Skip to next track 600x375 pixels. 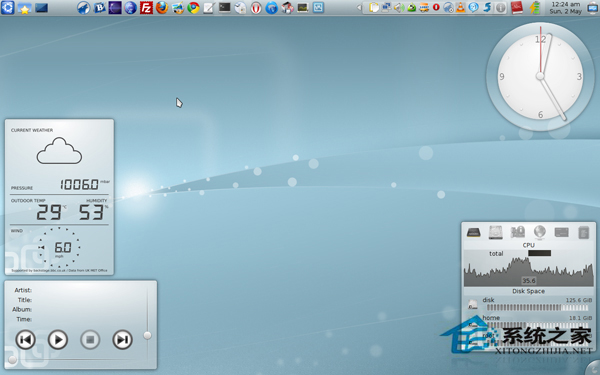[x=122, y=339]
